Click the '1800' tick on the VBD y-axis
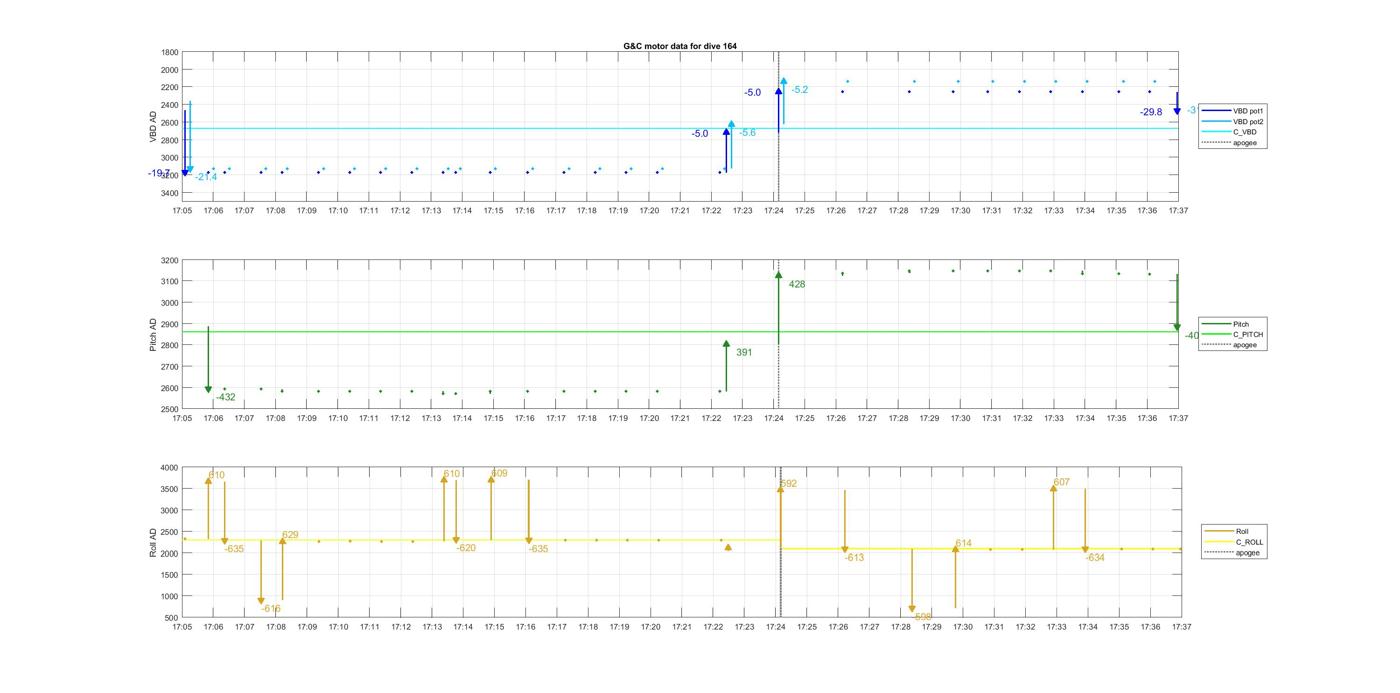The height and width of the screenshot is (693, 1400). click(x=169, y=53)
